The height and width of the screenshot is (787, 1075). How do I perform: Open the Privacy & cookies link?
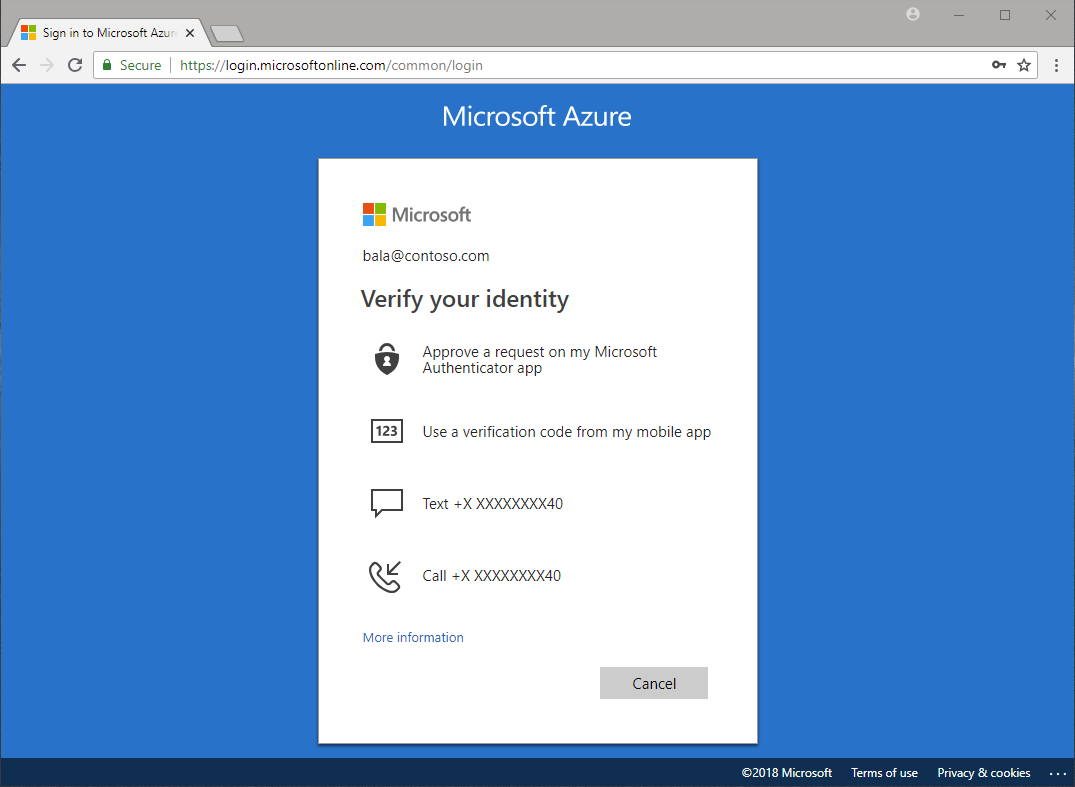(983, 772)
